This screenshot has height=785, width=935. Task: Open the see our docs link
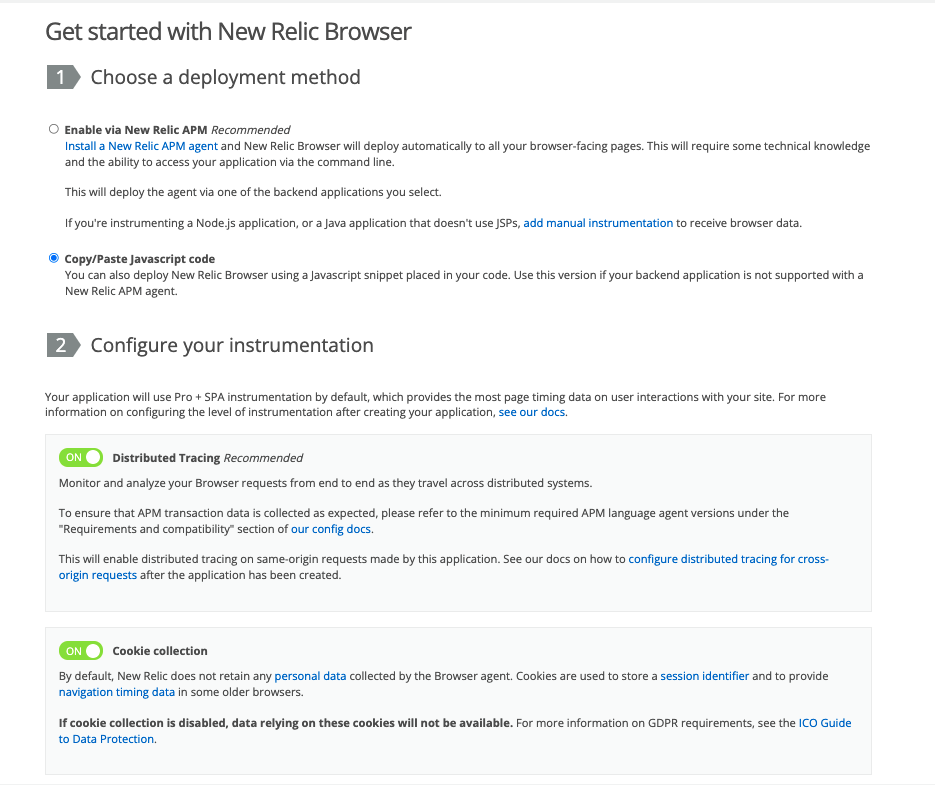531,411
